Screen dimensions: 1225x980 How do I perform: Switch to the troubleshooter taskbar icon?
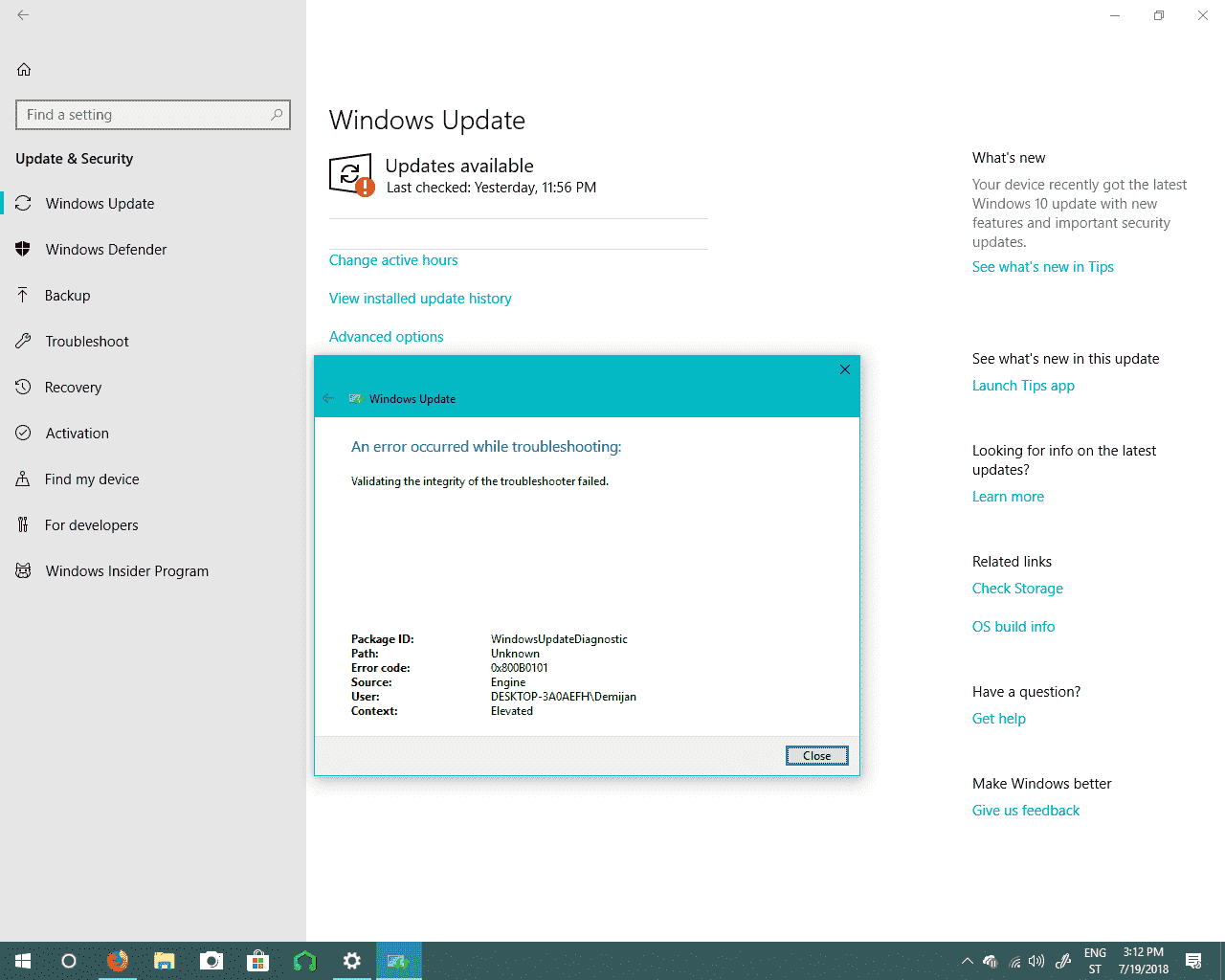399,961
